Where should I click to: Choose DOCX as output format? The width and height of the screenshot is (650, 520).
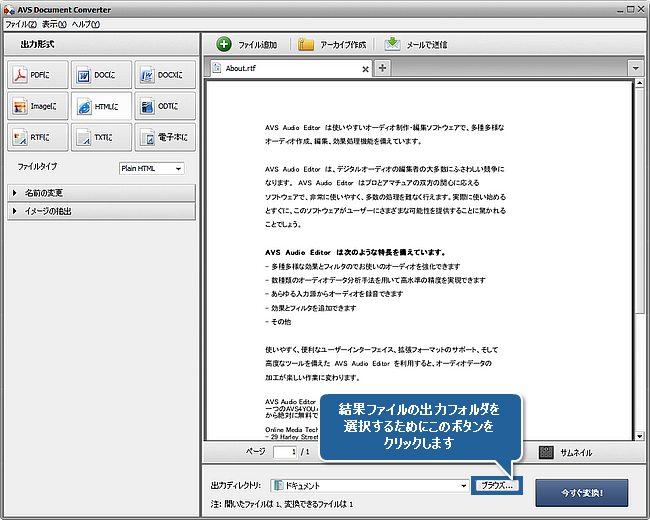(165, 75)
